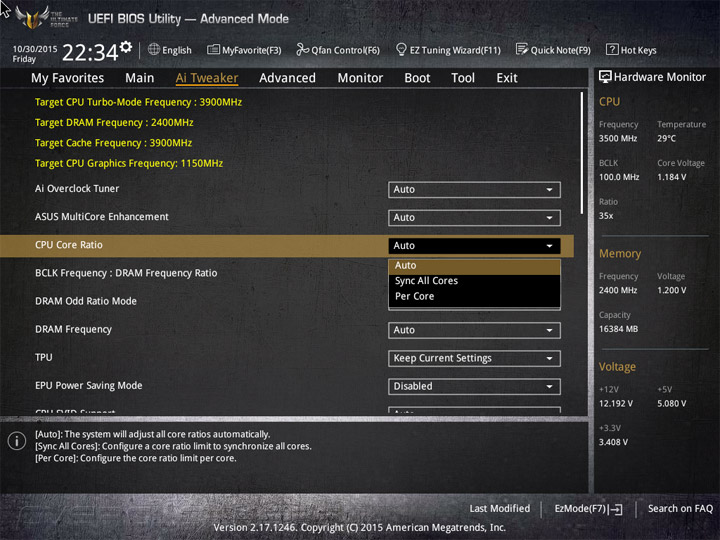Click the Hot Keys label
This screenshot has height=540, width=720.
pos(638,50)
